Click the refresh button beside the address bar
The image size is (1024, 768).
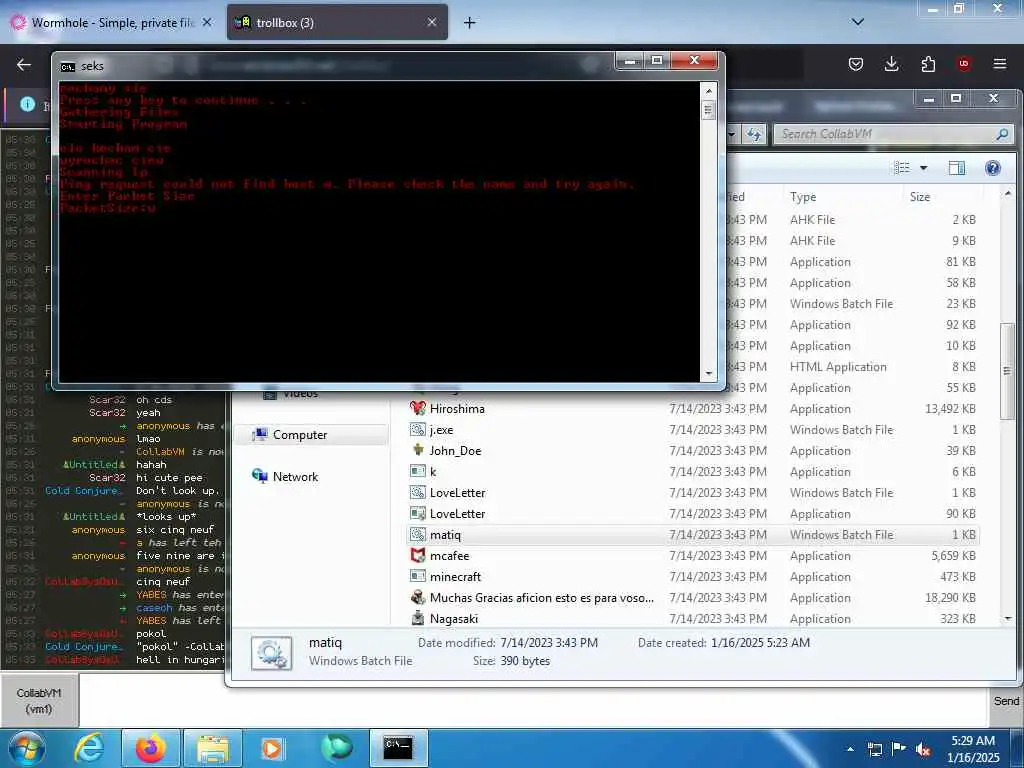(754, 134)
